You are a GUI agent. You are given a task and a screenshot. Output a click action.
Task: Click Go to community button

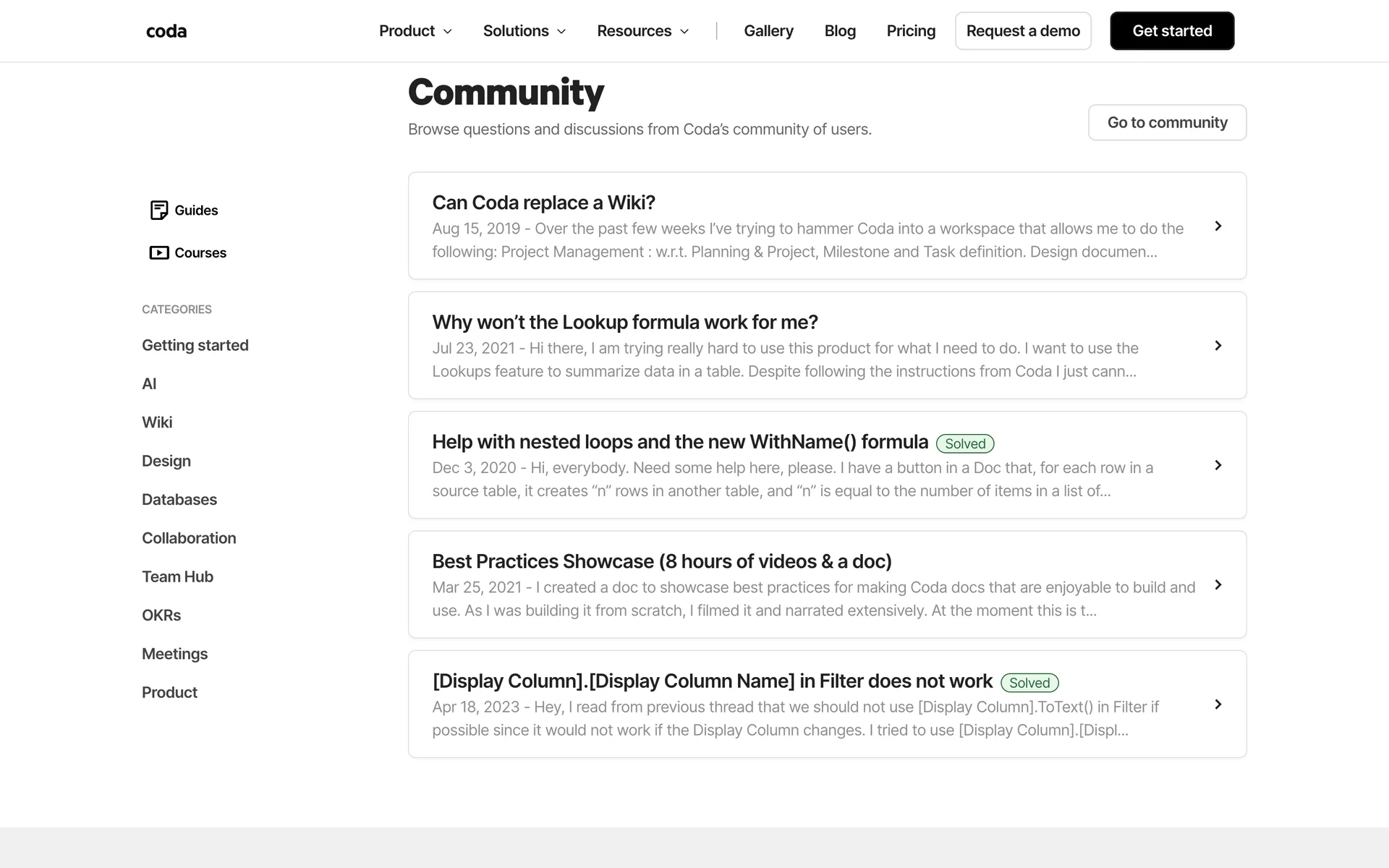(x=1166, y=122)
